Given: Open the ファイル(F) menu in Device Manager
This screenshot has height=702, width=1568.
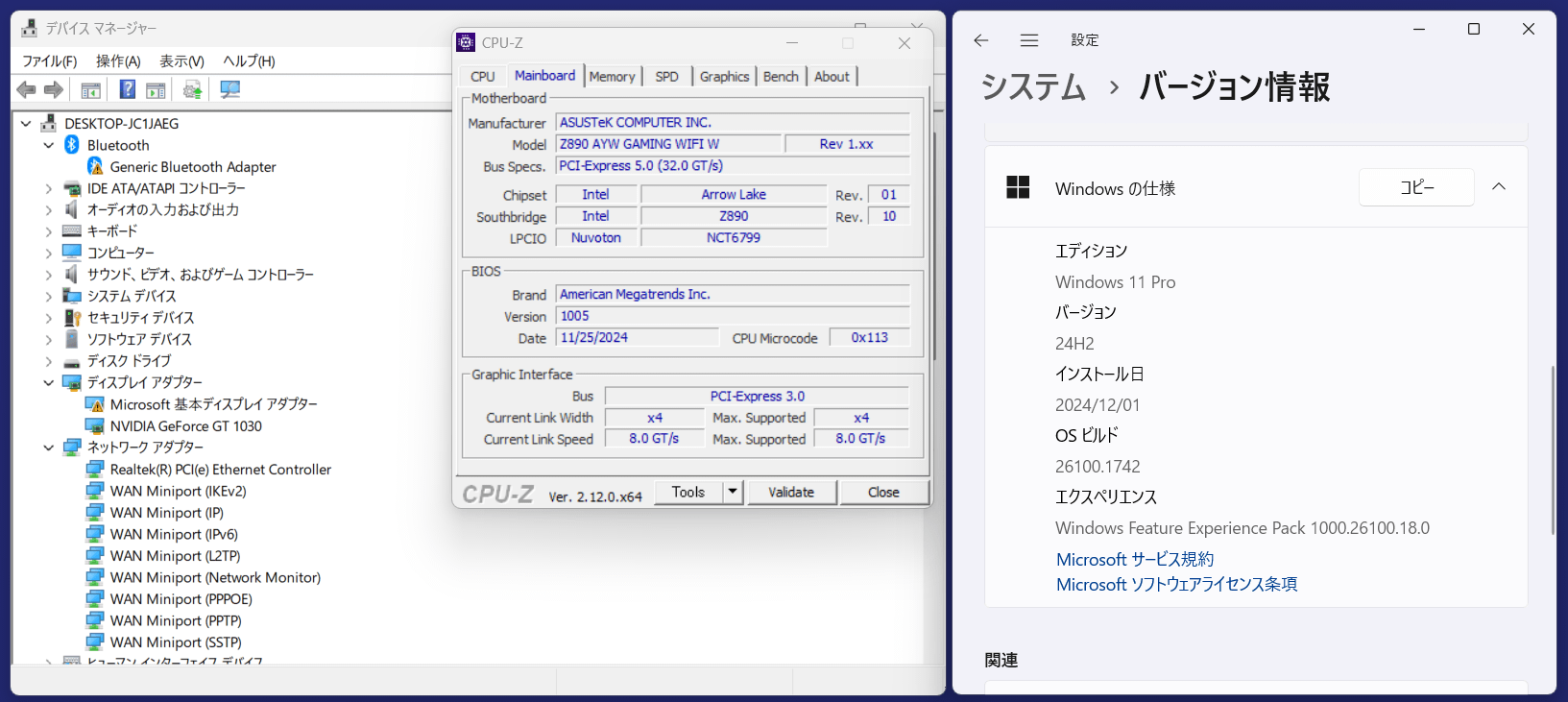Looking at the screenshot, I should (50, 61).
